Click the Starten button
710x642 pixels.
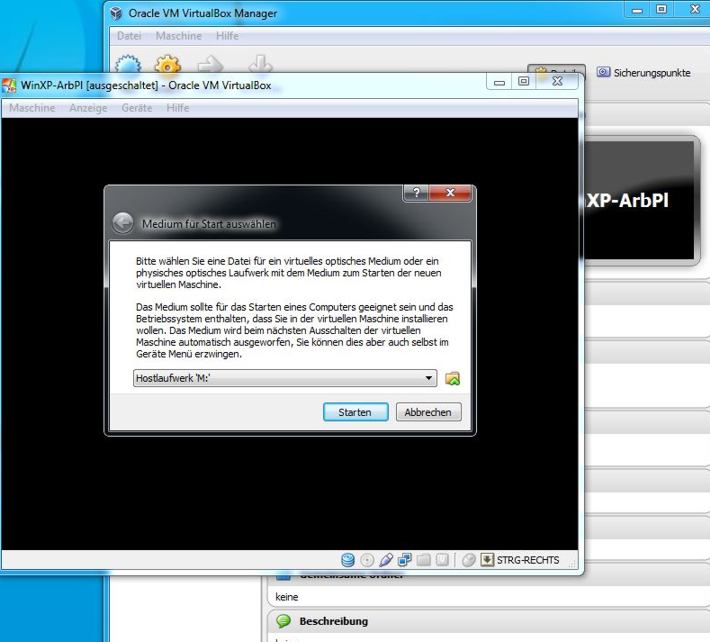[x=355, y=412]
